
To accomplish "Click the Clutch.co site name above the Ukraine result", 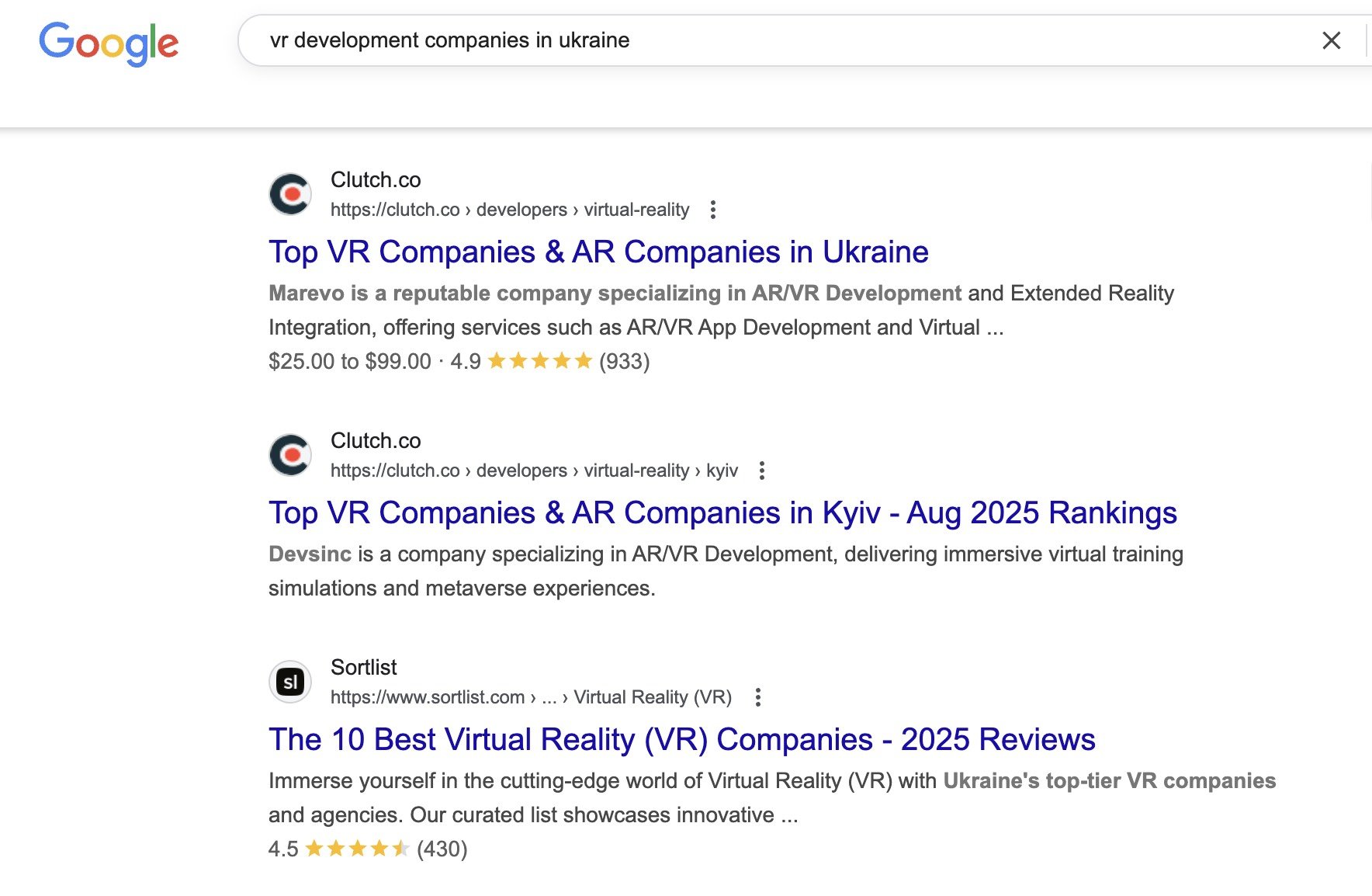I will 376,180.
